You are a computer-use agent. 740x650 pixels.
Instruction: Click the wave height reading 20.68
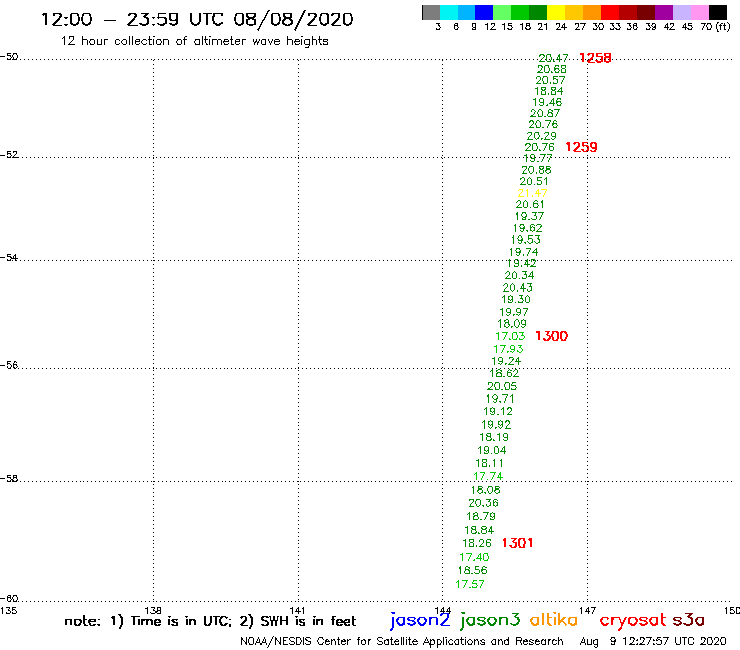(x=552, y=69)
